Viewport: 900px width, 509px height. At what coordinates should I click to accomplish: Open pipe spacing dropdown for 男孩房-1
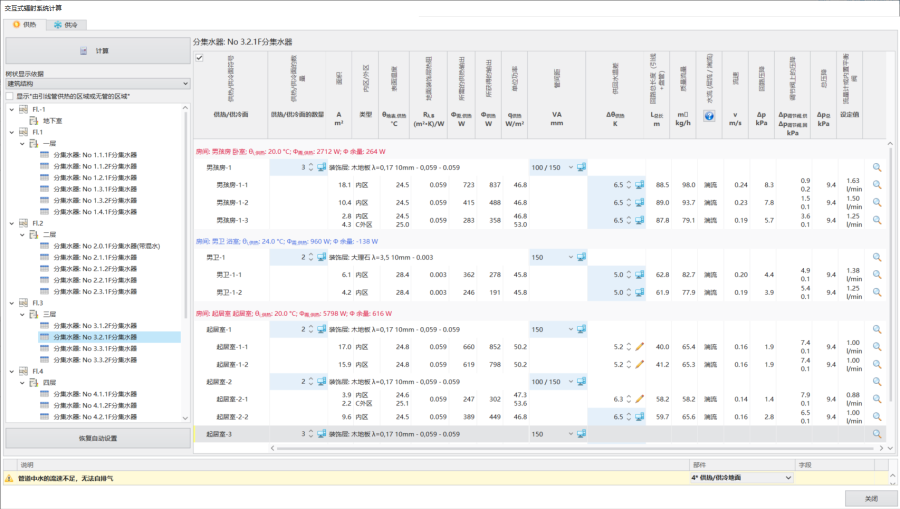(571, 168)
